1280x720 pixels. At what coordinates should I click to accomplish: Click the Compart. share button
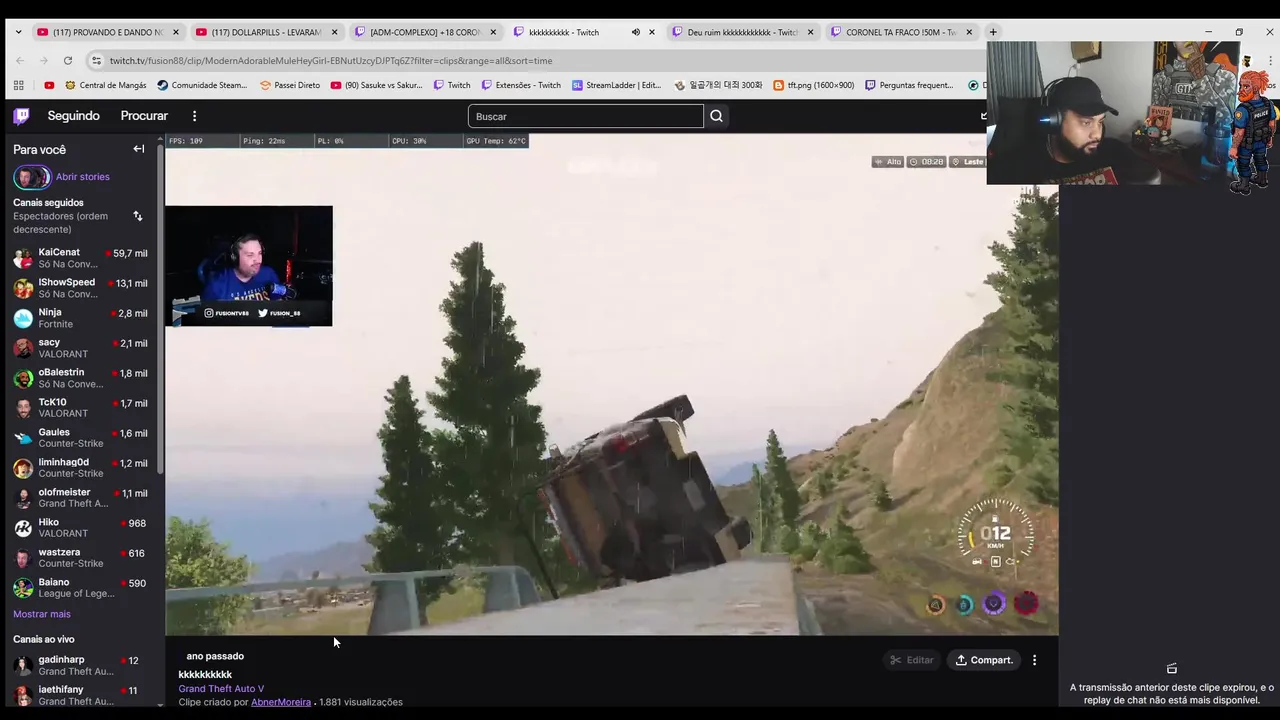[x=984, y=660]
